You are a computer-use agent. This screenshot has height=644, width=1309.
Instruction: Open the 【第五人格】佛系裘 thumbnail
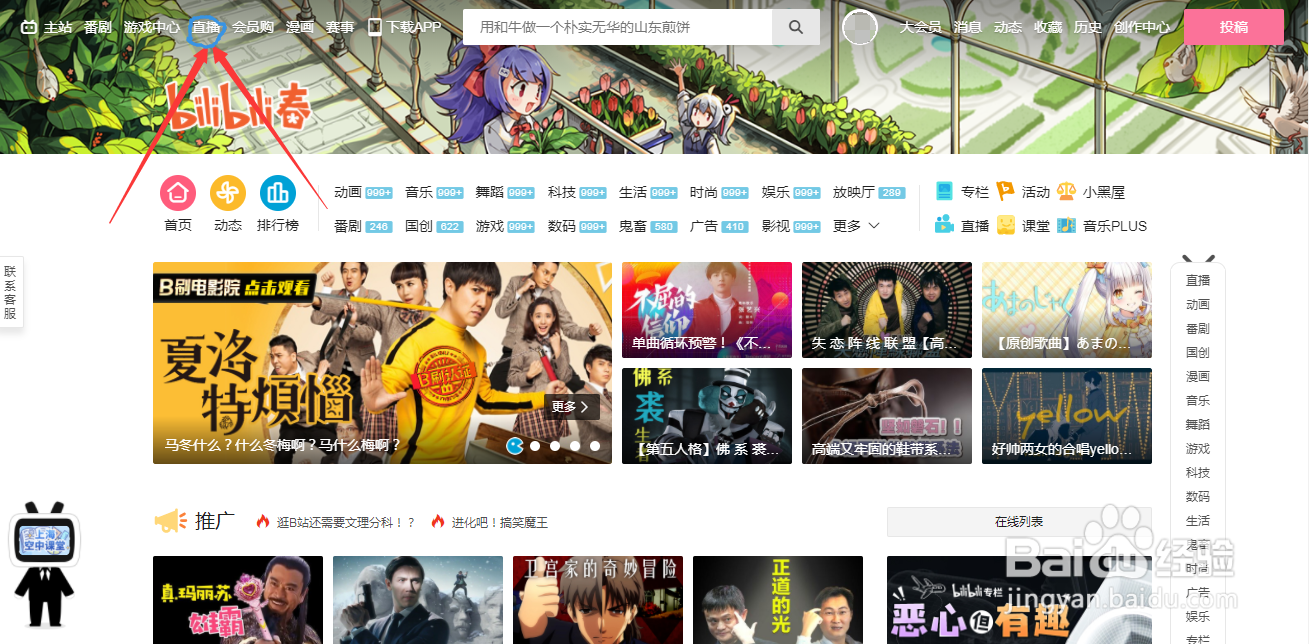707,416
